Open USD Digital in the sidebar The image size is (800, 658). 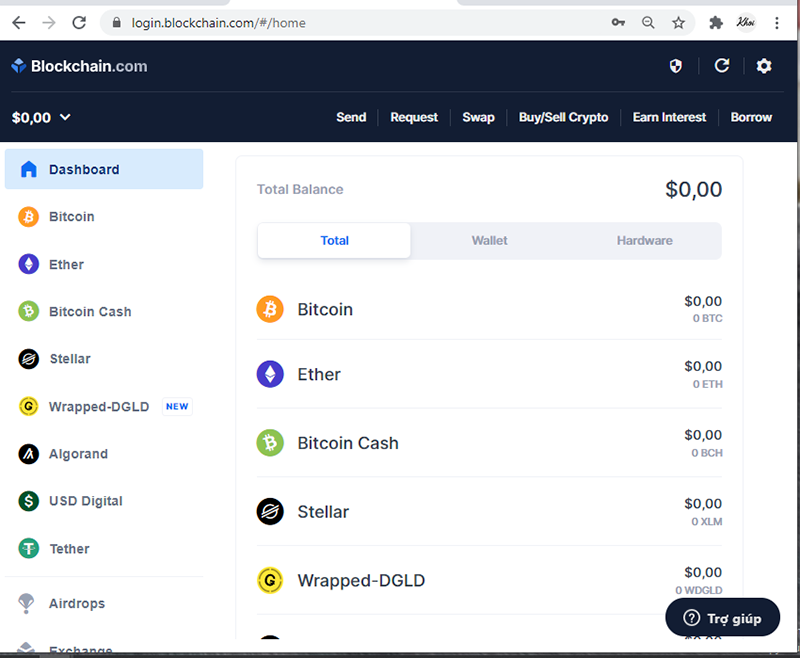(86, 501)
